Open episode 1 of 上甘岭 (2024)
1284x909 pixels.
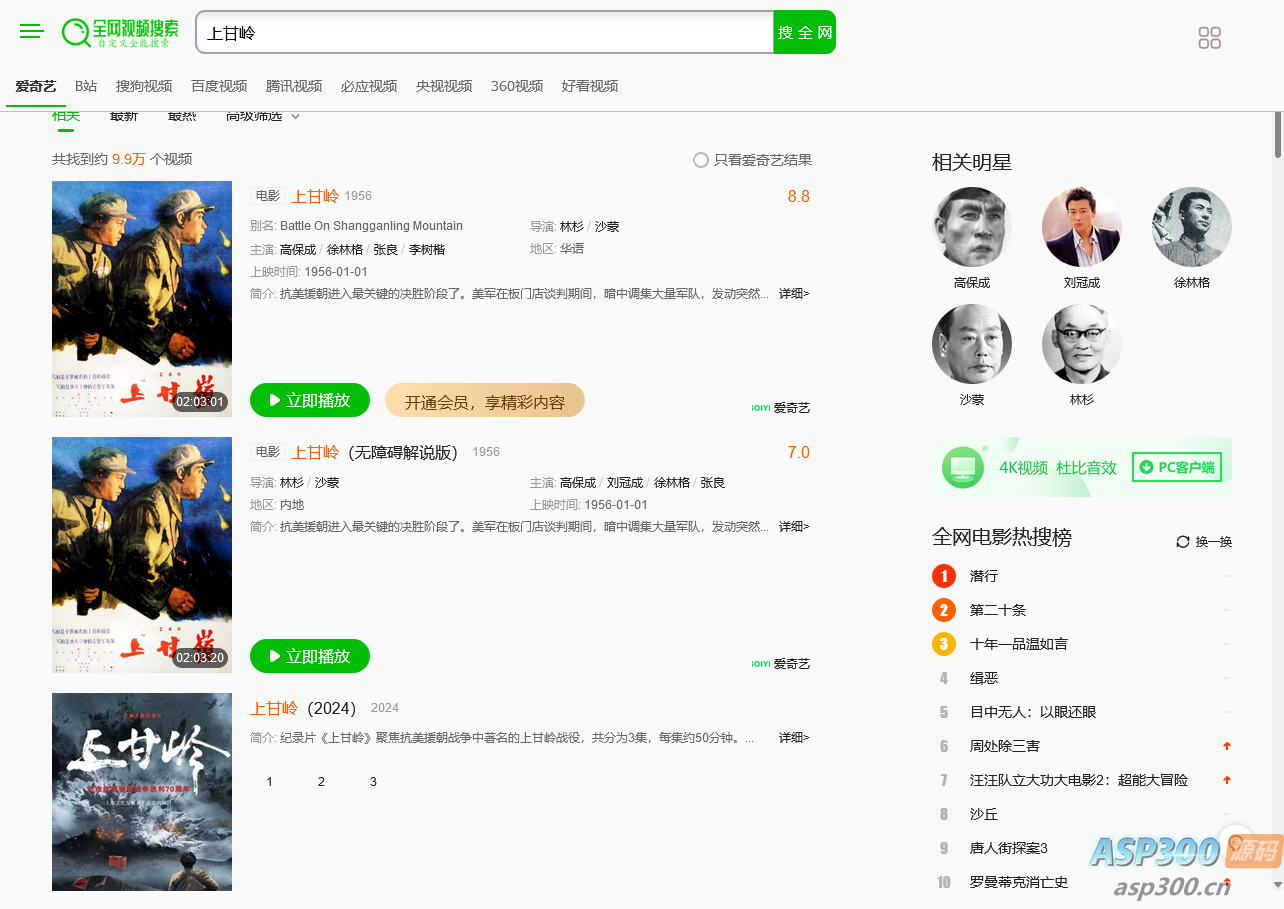tap(269, 782)
